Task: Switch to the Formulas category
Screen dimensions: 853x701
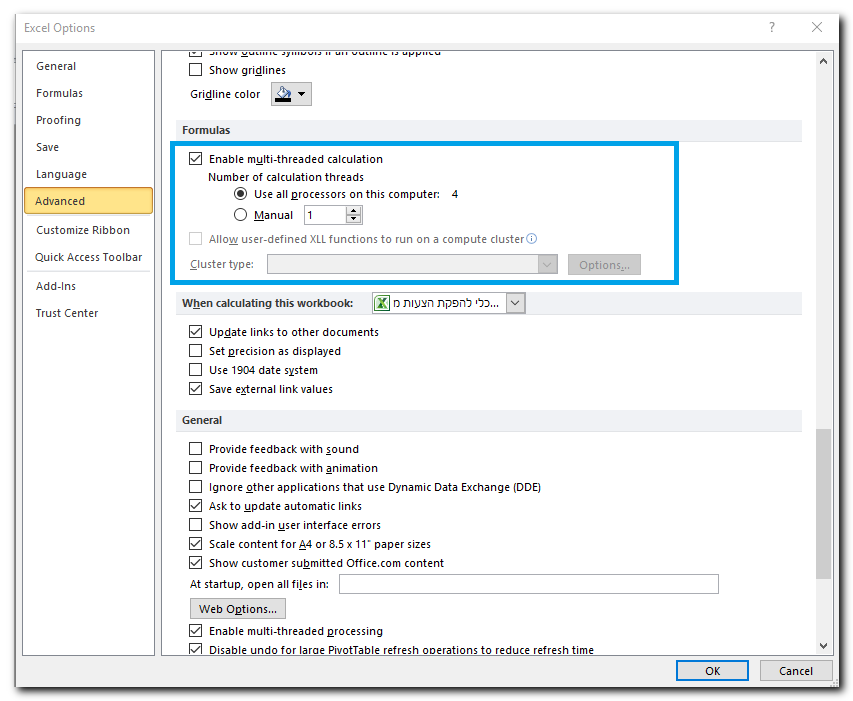Action: [59, 93]
